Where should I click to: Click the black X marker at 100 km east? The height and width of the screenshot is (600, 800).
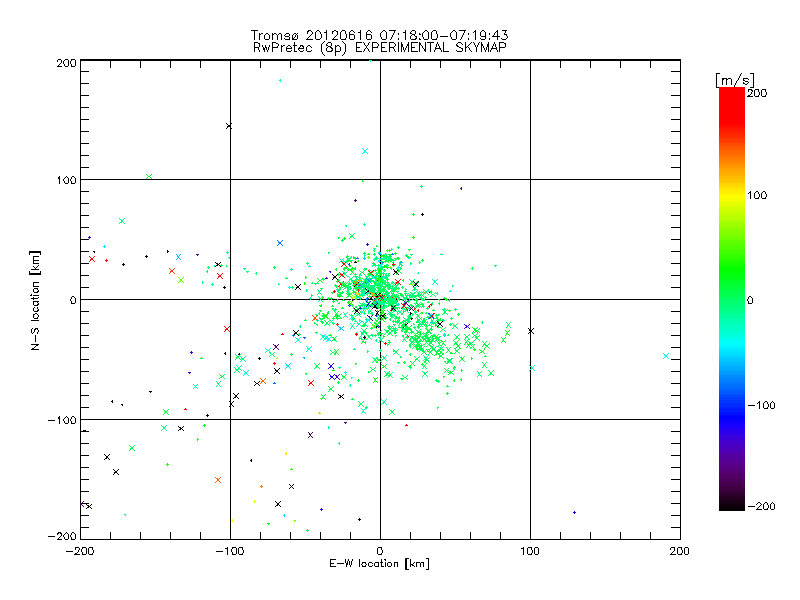pos(531,331)
